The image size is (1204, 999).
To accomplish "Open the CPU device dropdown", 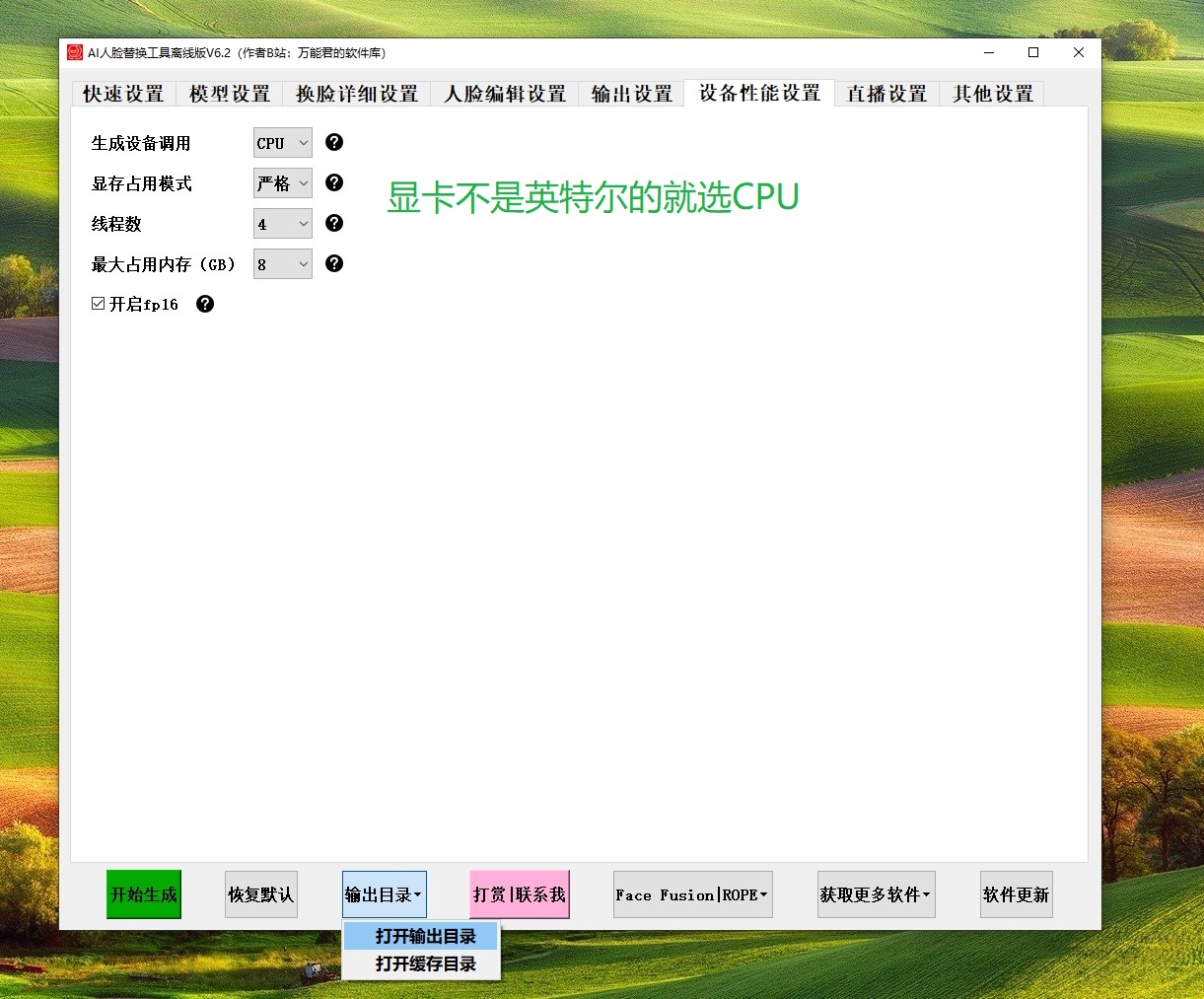I will pyautogui.click(x=283, y=143).
